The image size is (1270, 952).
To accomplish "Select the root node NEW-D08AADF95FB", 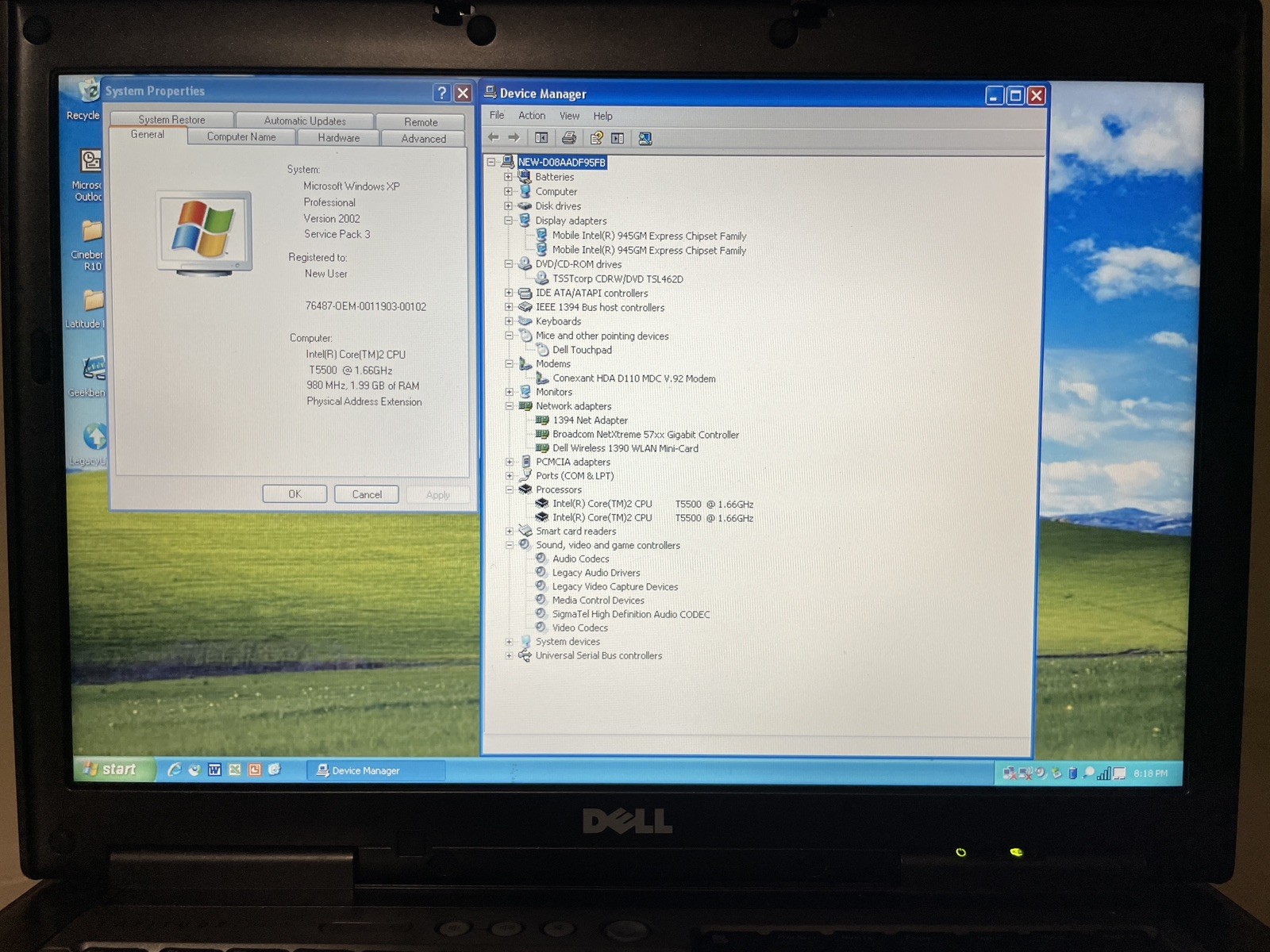I will (561, 162).
